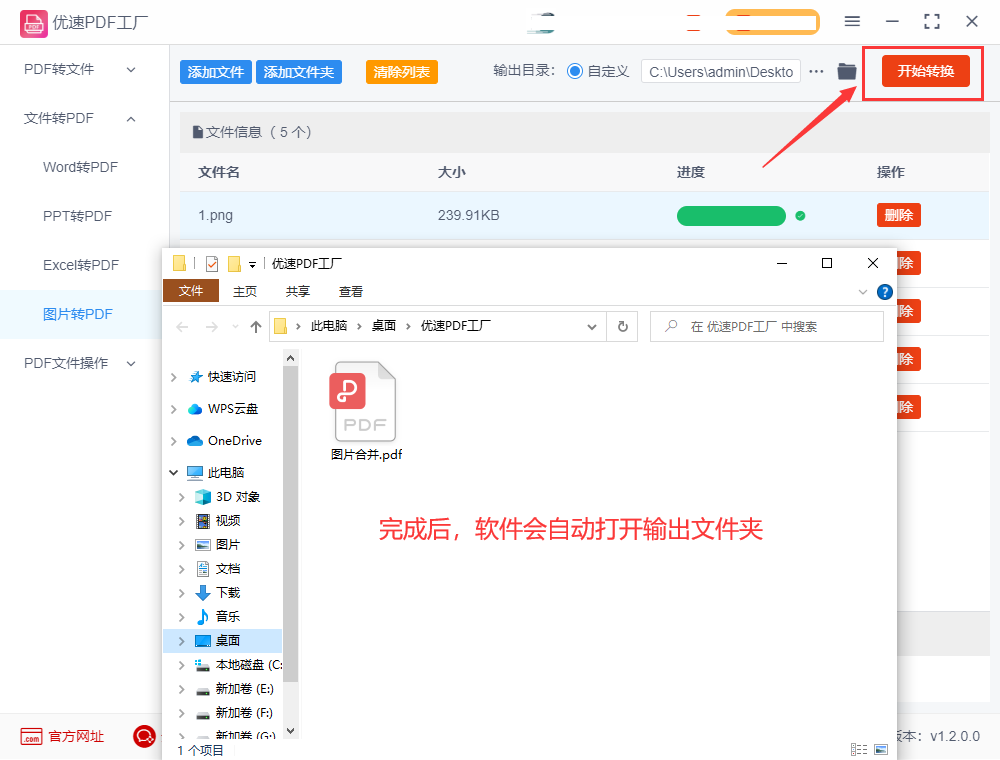1000x760 pixels.
Task: Collapse the 文件转PDF sidebar section
Action: (131, 119)
